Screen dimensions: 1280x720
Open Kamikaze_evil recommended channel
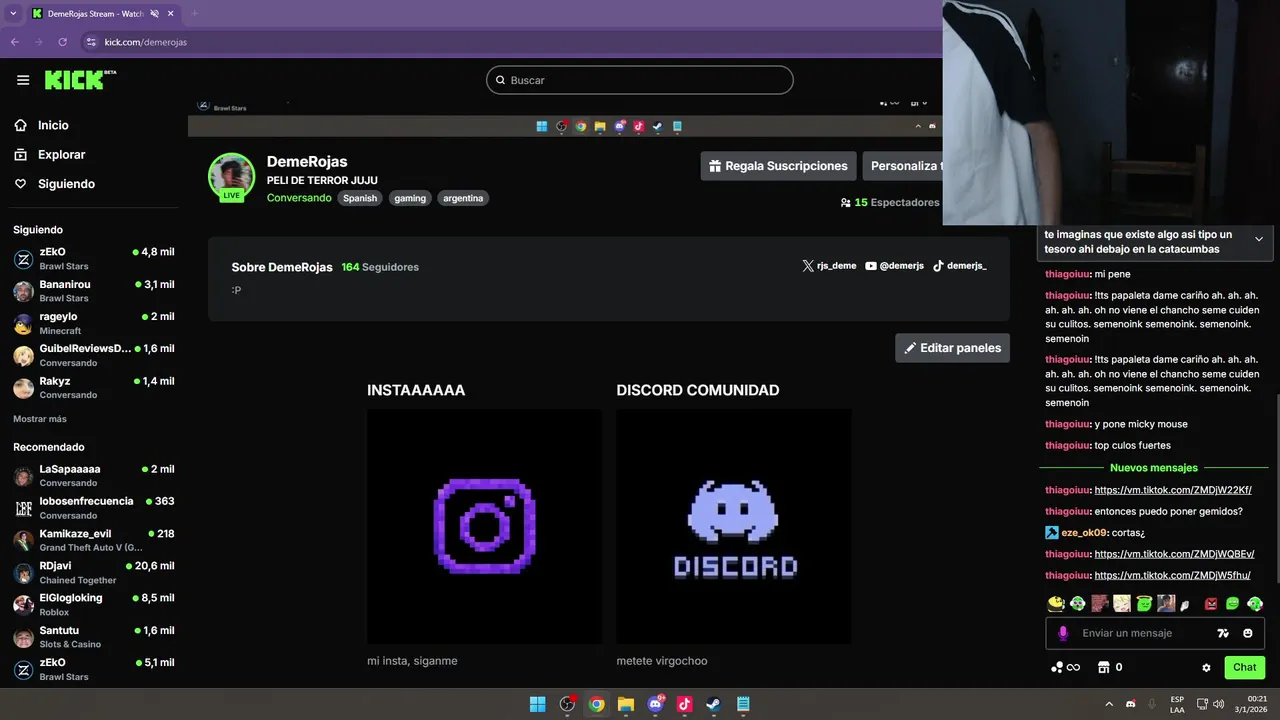click(x=94, y=540)
